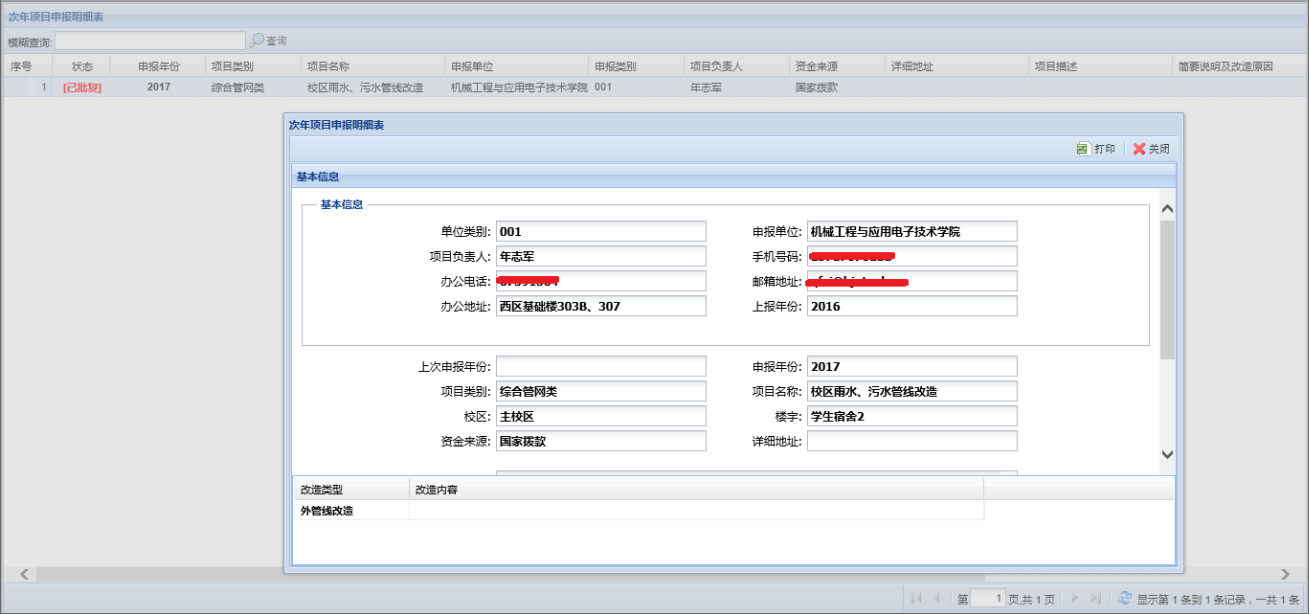1309x614 pixels.
Task: Click the page number input box
Action: tap(988, 598)
